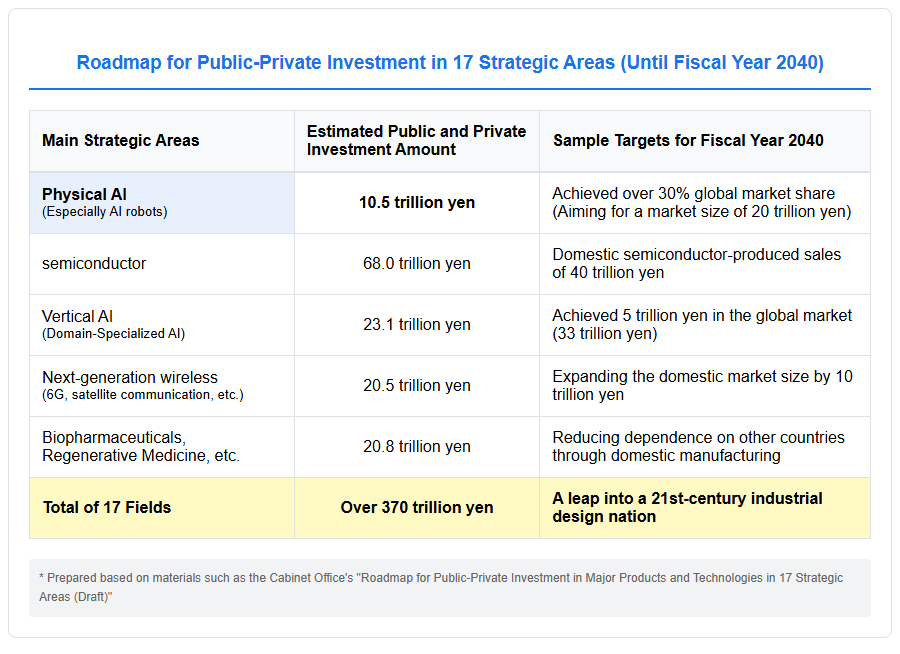Click the Cabinet Office source footnote
The width and height of the screenshot is (900, 654).
[441, 587]
